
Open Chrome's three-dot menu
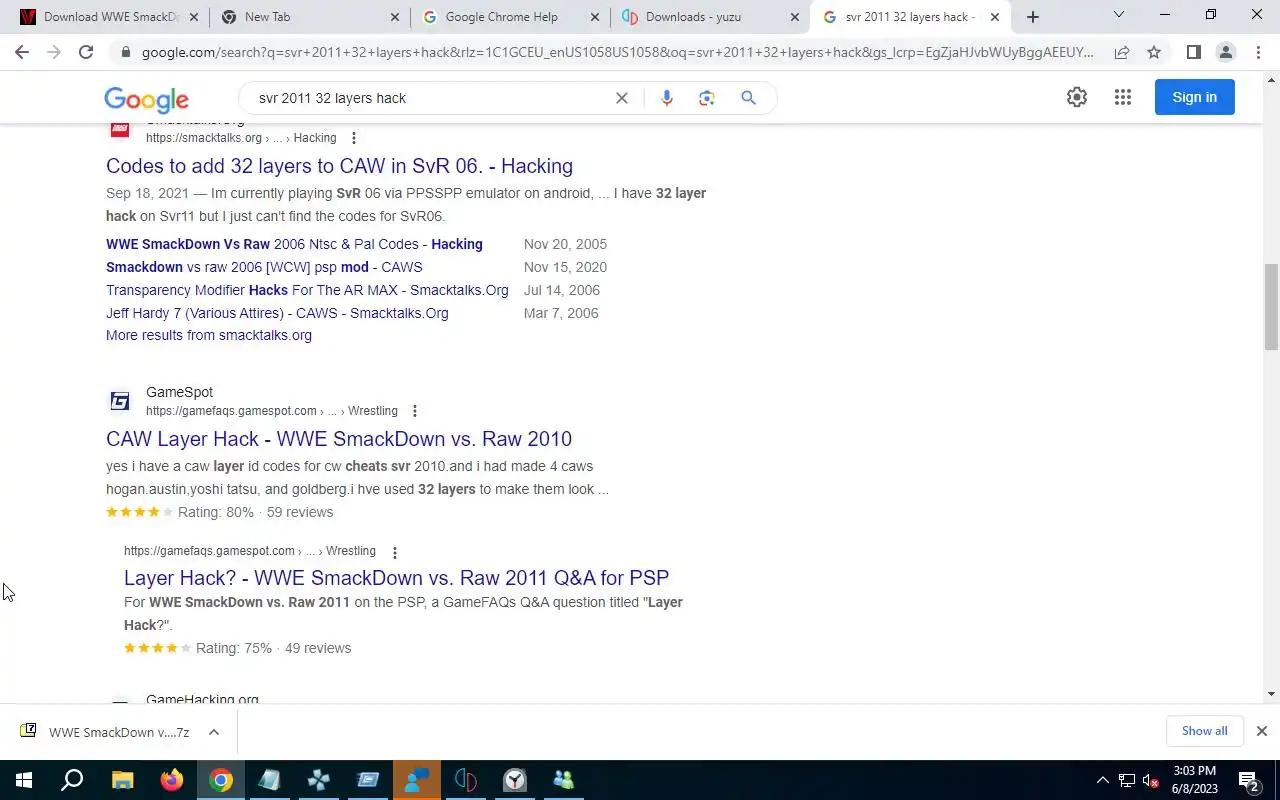tap(1258, 52)
